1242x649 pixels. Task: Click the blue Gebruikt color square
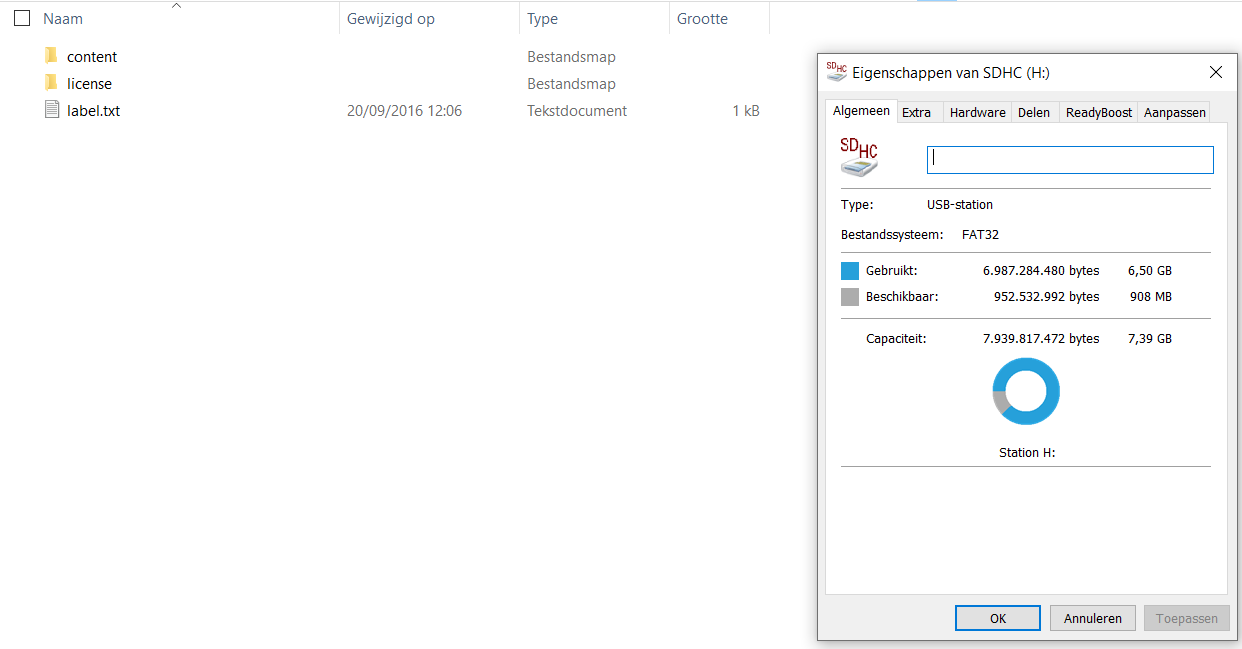850,270
